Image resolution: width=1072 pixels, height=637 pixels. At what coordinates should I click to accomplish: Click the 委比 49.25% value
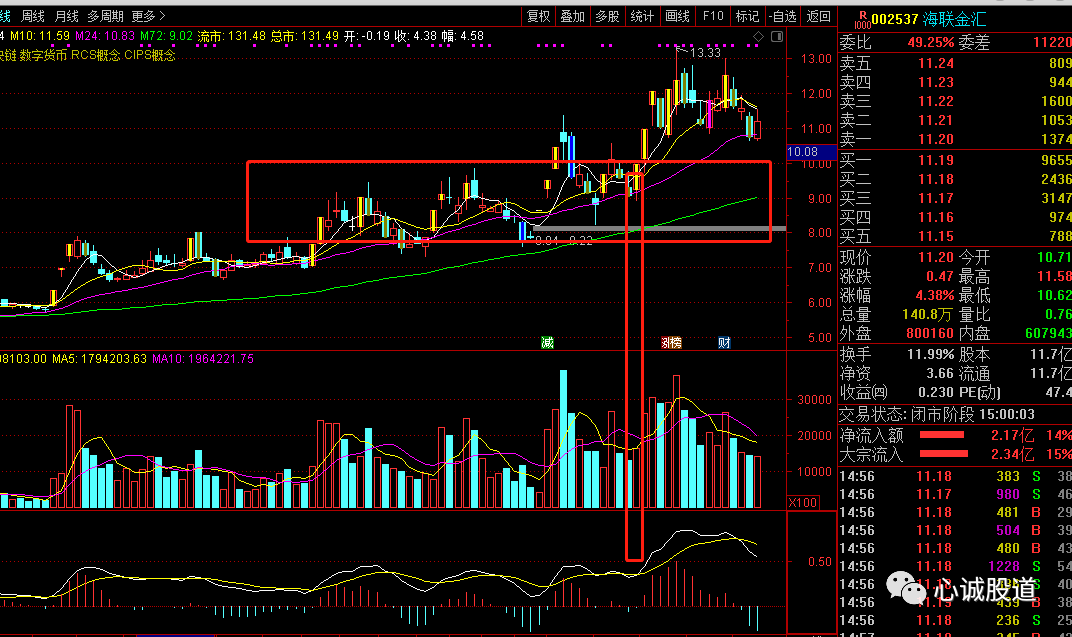pos(930,42)
